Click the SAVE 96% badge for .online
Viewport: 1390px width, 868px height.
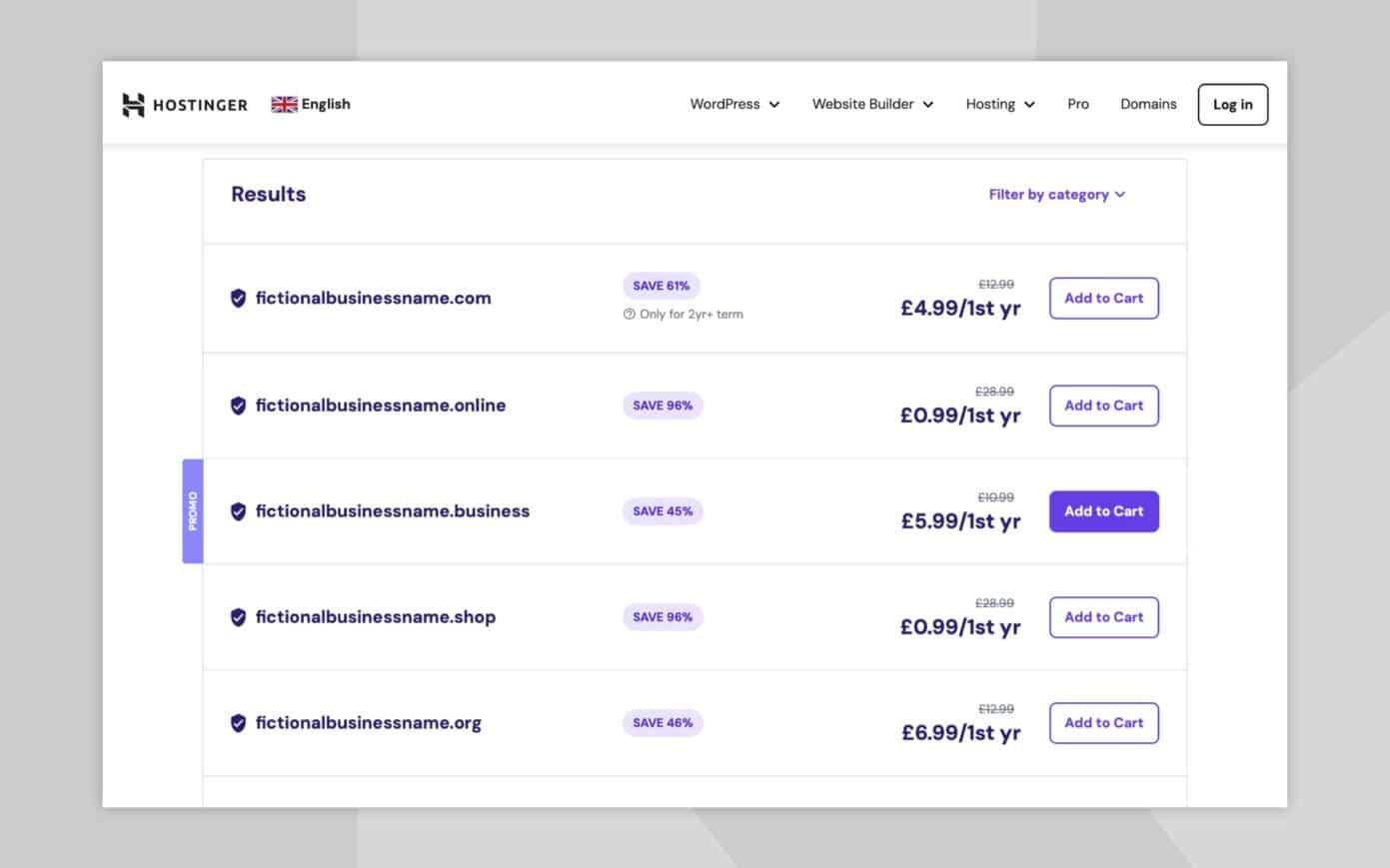663,406
